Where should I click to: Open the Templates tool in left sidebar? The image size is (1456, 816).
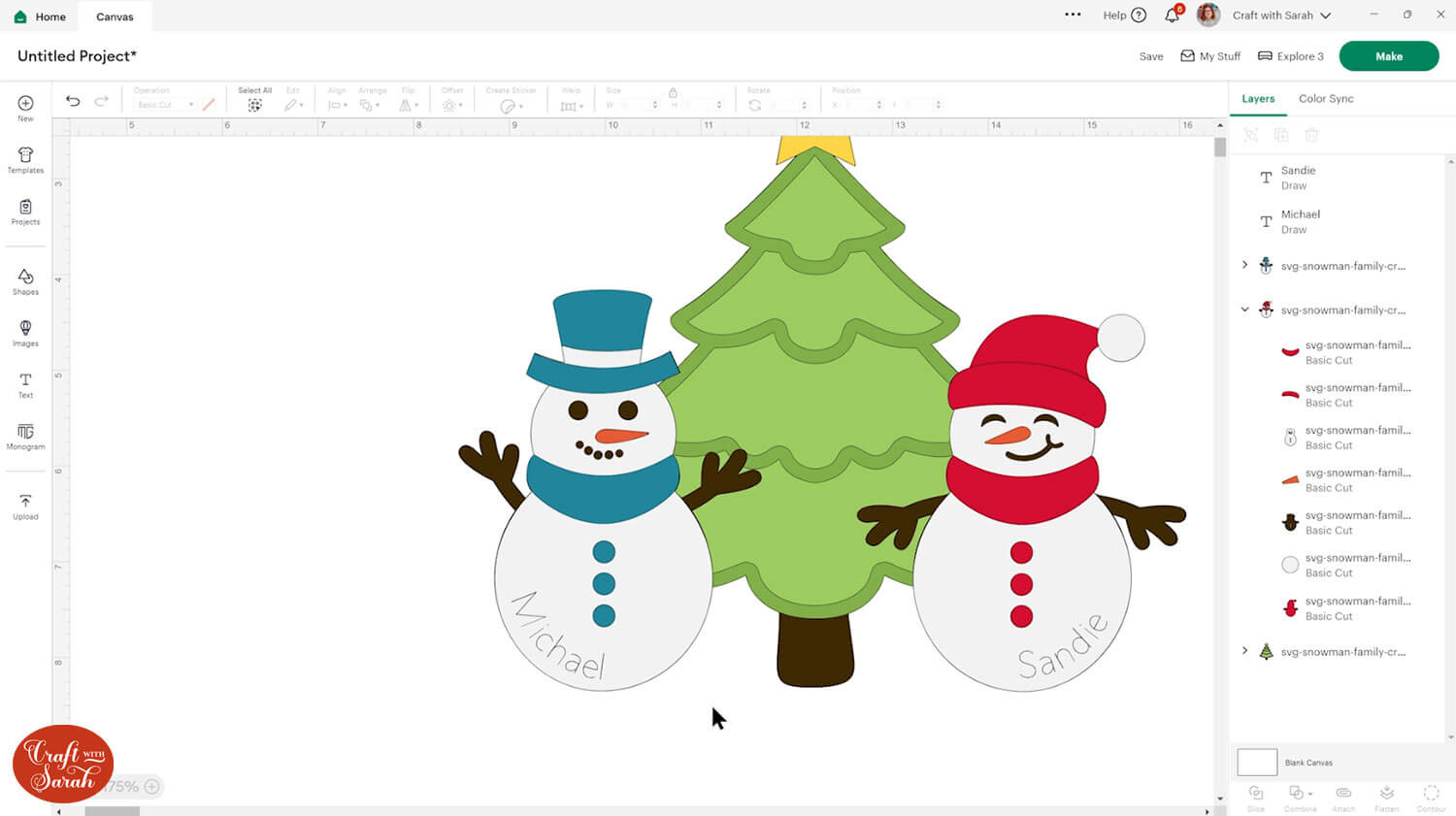25,160
